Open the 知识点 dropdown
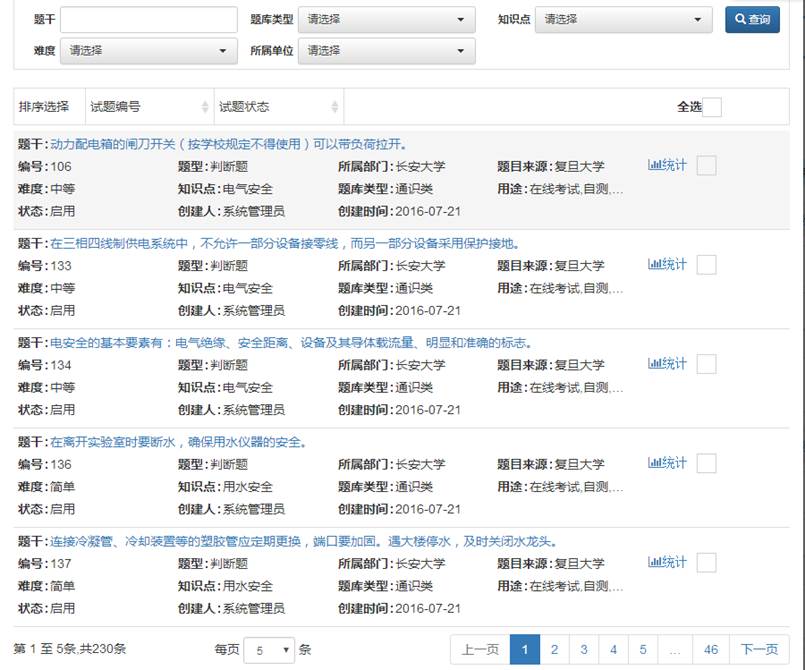 [x=624, y=19]
